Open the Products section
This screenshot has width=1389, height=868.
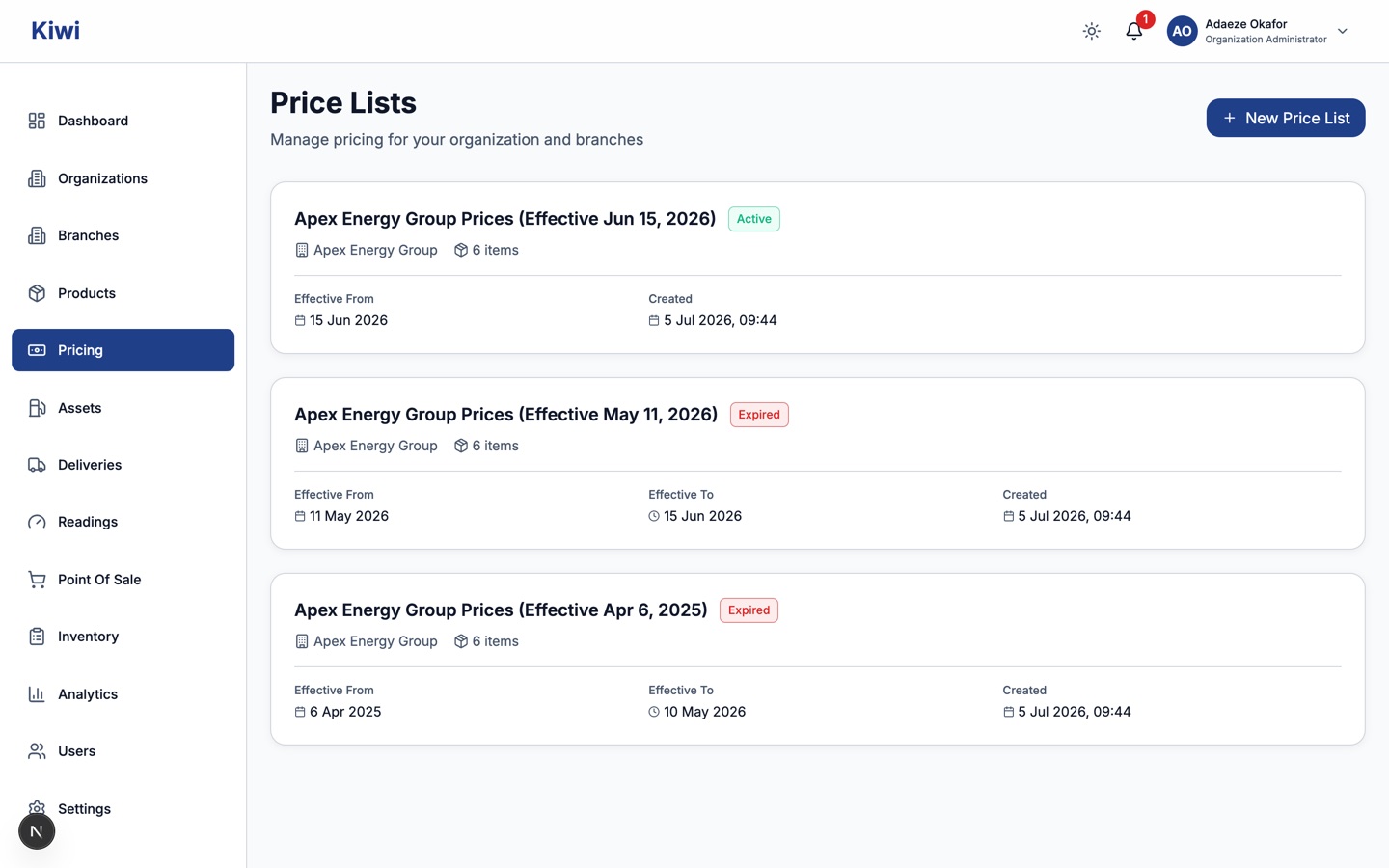click(x=123, y=293)
